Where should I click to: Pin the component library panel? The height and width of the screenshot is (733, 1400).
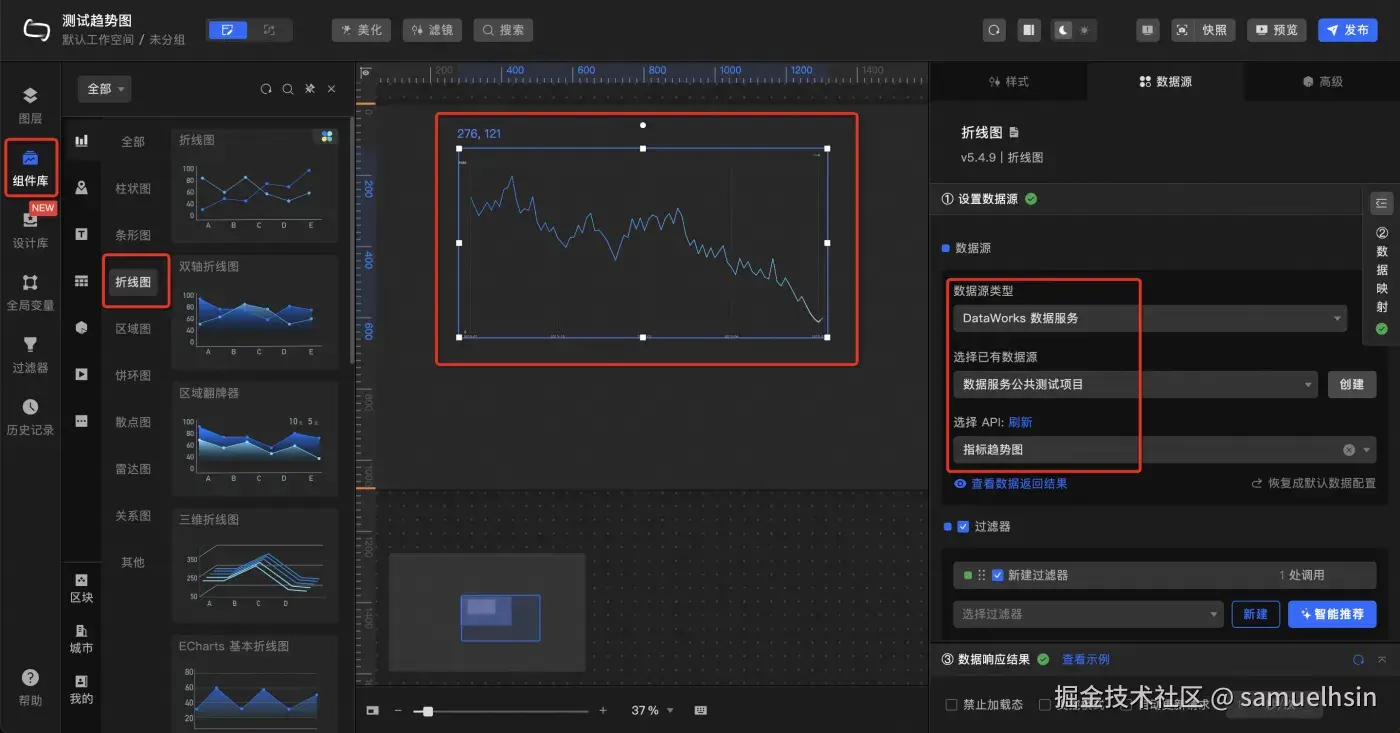tap(310, 89)
